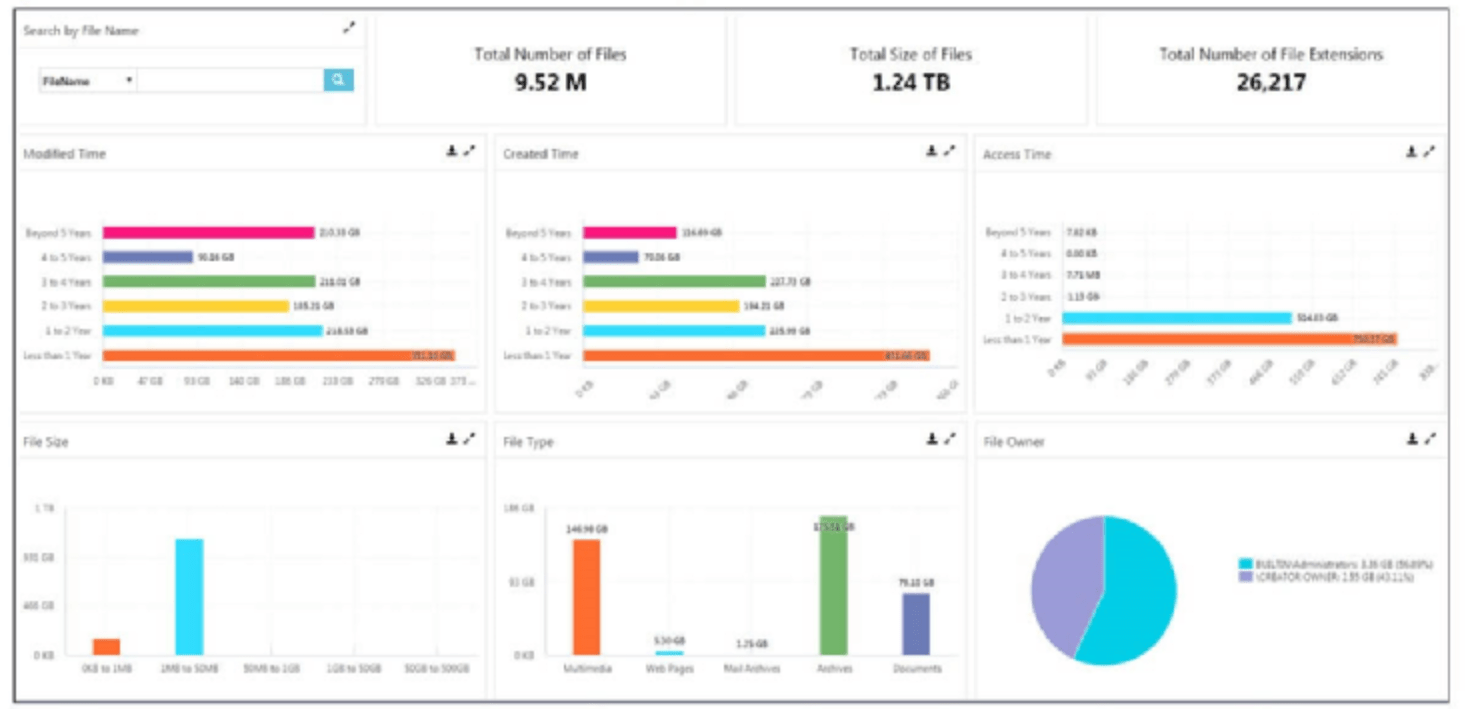
Task: Click the Access Time panel title
Action: pyautogui.click(x=1017, y=155)
